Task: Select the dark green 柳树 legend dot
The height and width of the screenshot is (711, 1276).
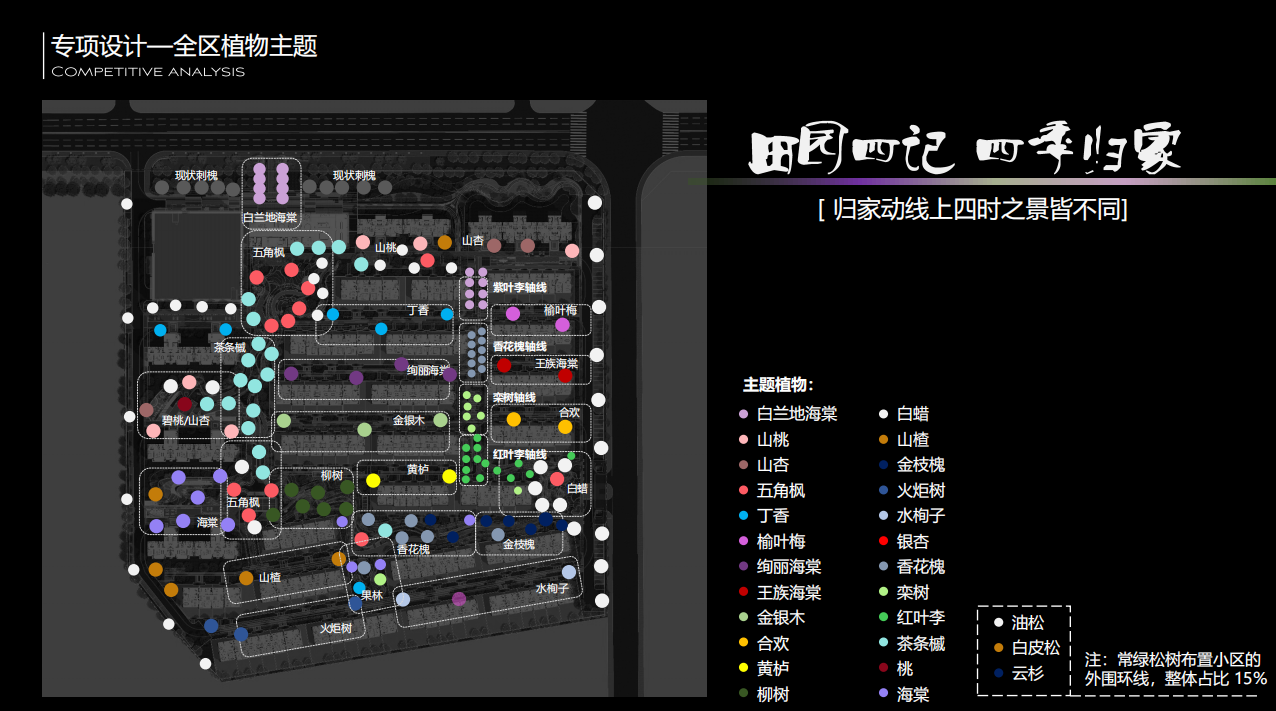Action: (743, 694)
